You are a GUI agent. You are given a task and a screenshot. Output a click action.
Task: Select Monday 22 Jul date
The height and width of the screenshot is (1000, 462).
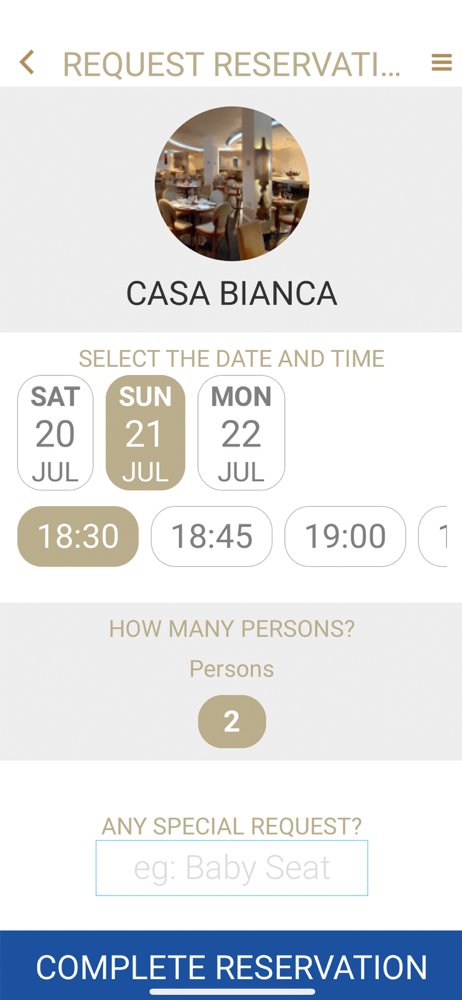coord(241,432)
